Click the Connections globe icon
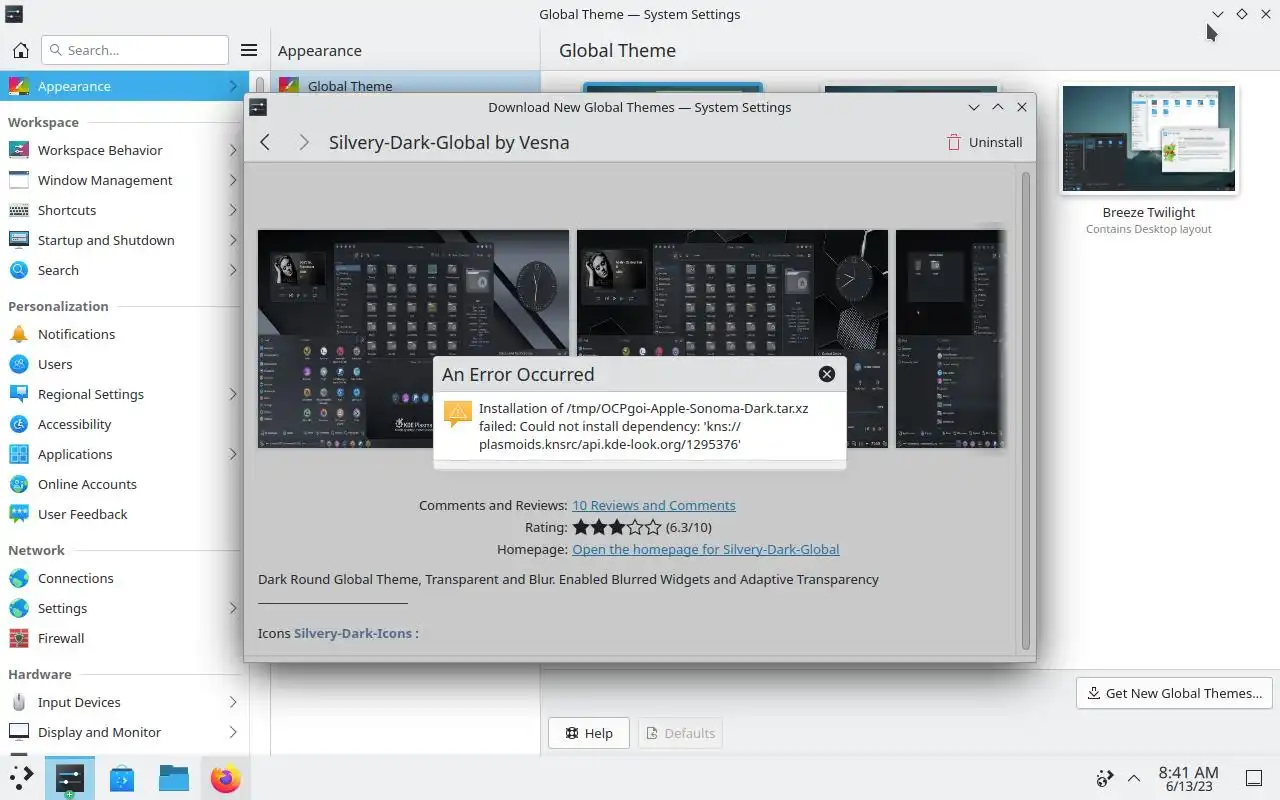The image size is (1280, 800). [19, 578]
